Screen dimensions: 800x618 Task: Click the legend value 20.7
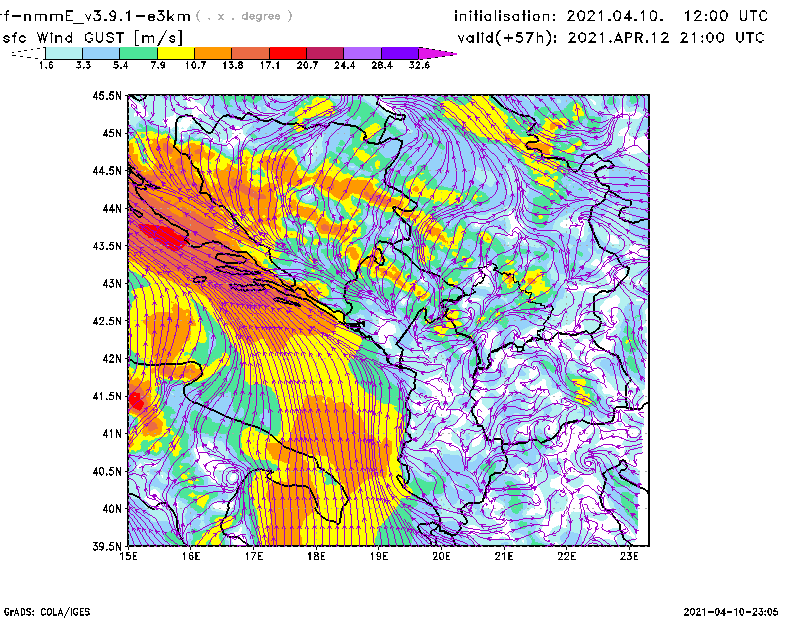(307, 65)
